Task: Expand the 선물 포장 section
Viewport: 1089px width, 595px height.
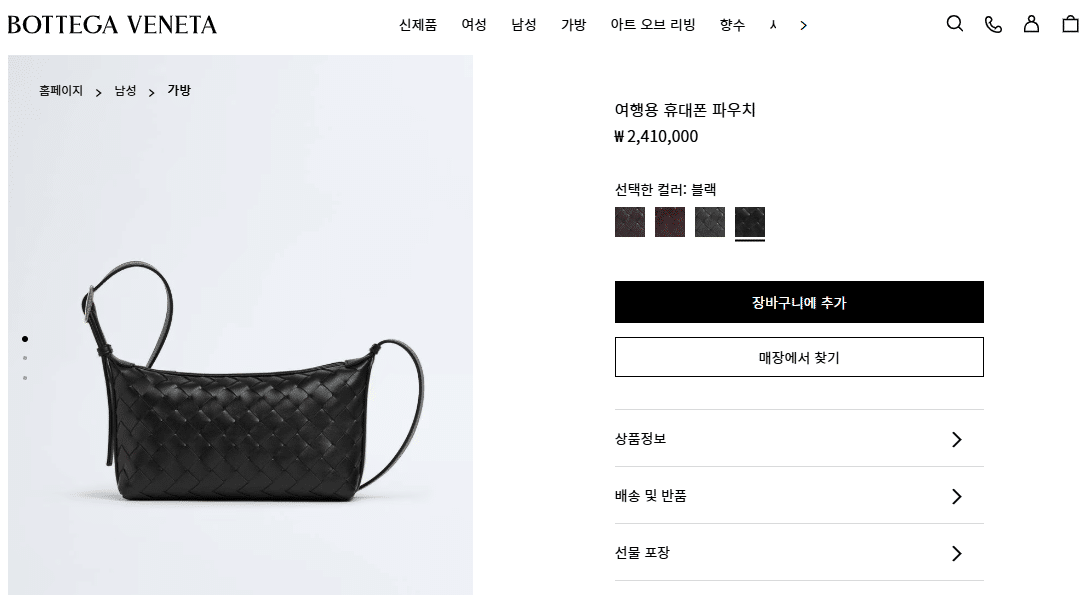Action: pos(799,553)
